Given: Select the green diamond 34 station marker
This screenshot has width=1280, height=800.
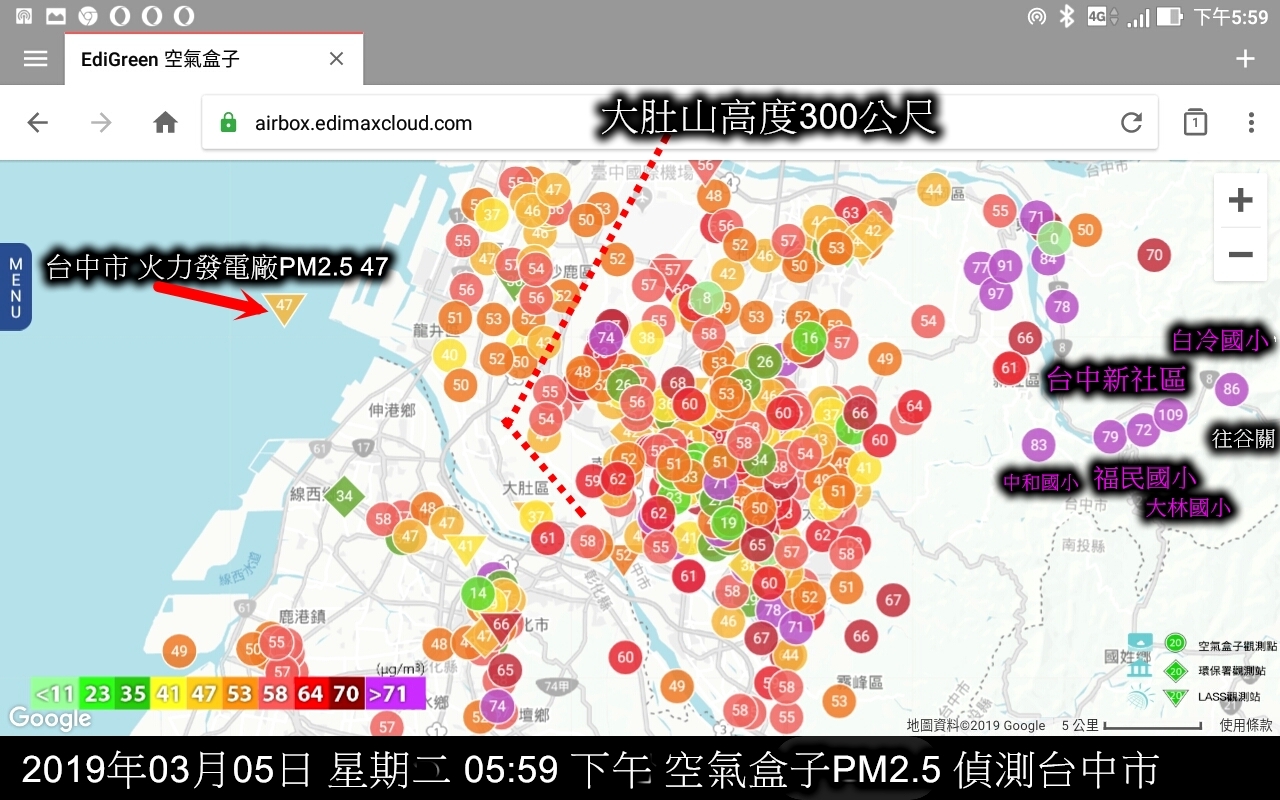Looking at the screenshot, I should pos(344,496).
